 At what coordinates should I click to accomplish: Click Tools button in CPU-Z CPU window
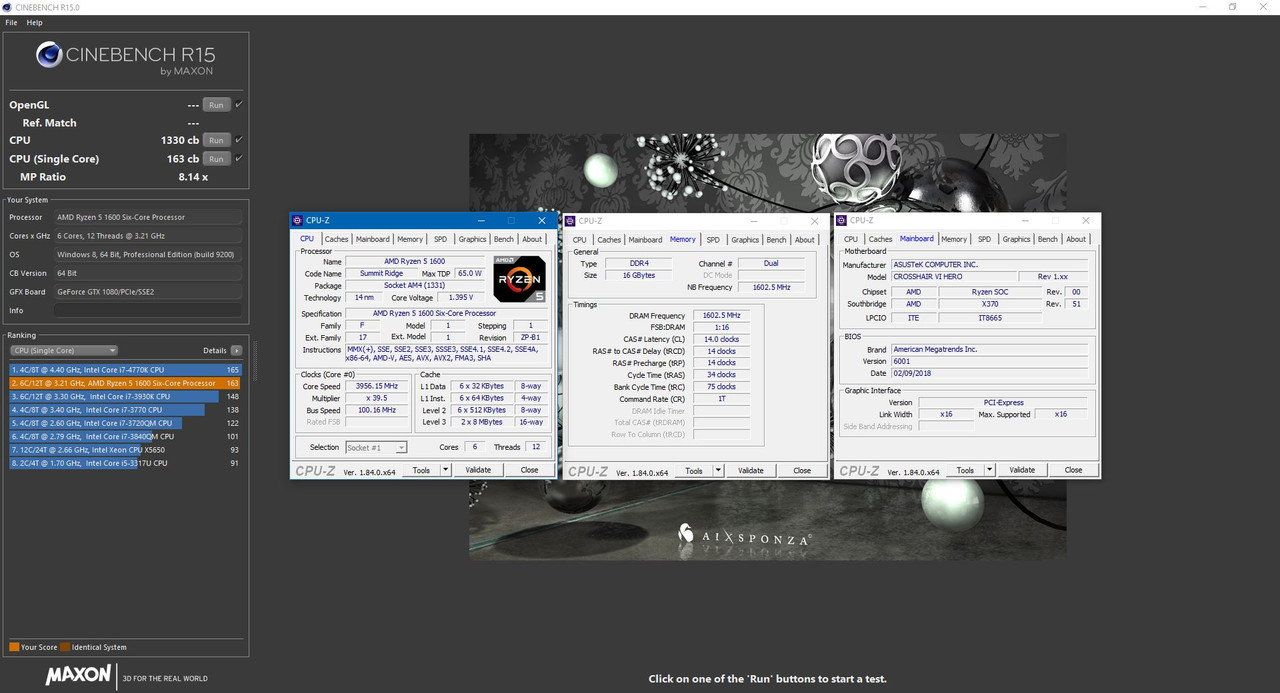(x=422, y=470)
